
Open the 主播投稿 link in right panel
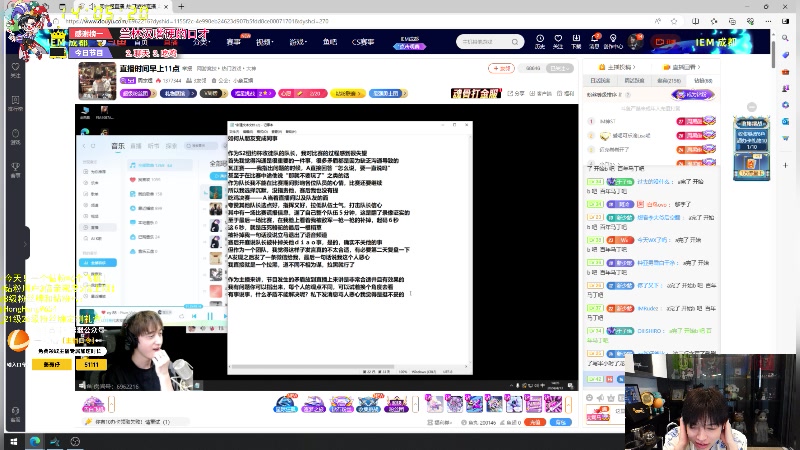(616, 67)
